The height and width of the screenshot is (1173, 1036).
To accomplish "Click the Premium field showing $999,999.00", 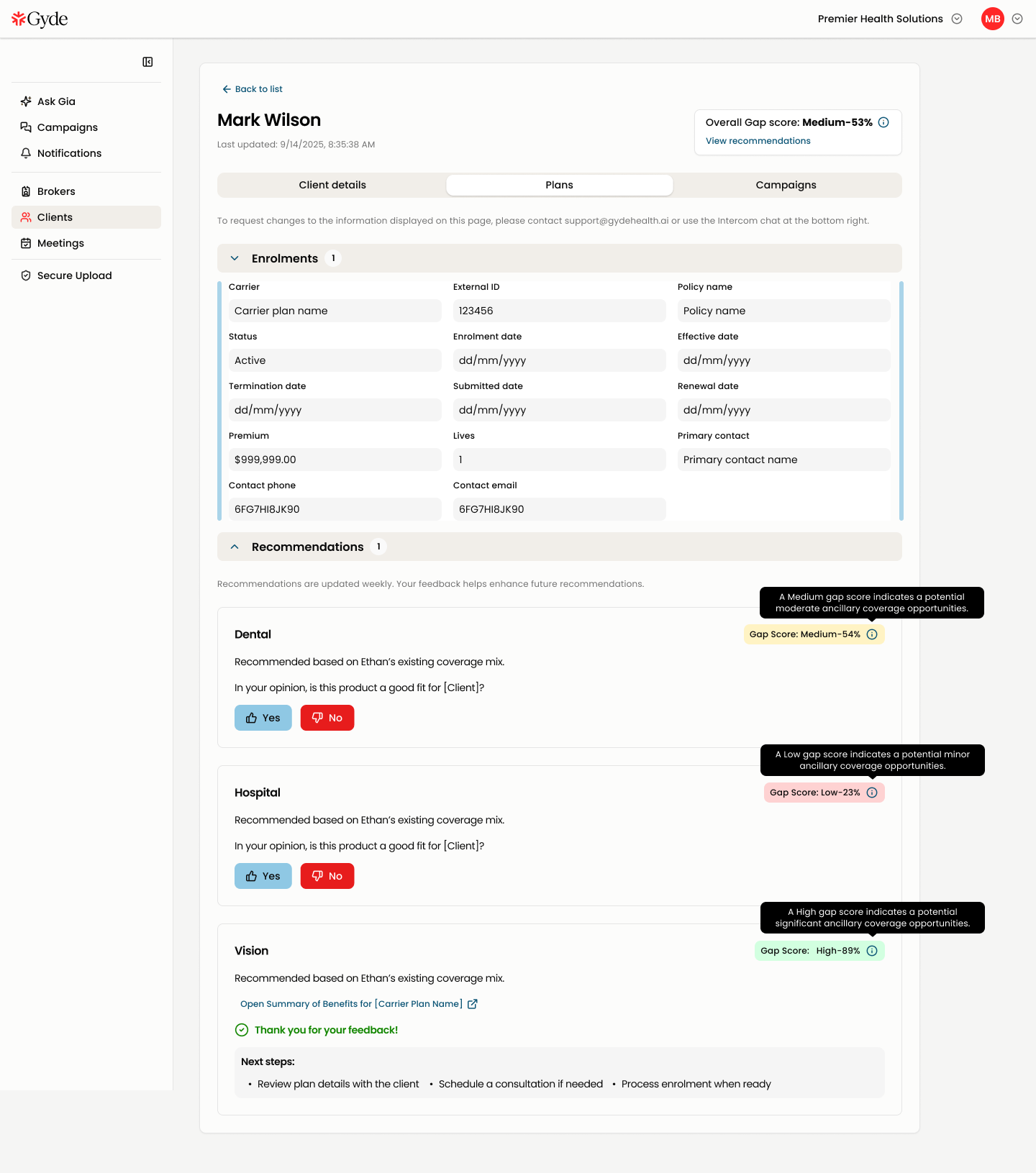I will (x=335, y=460).
